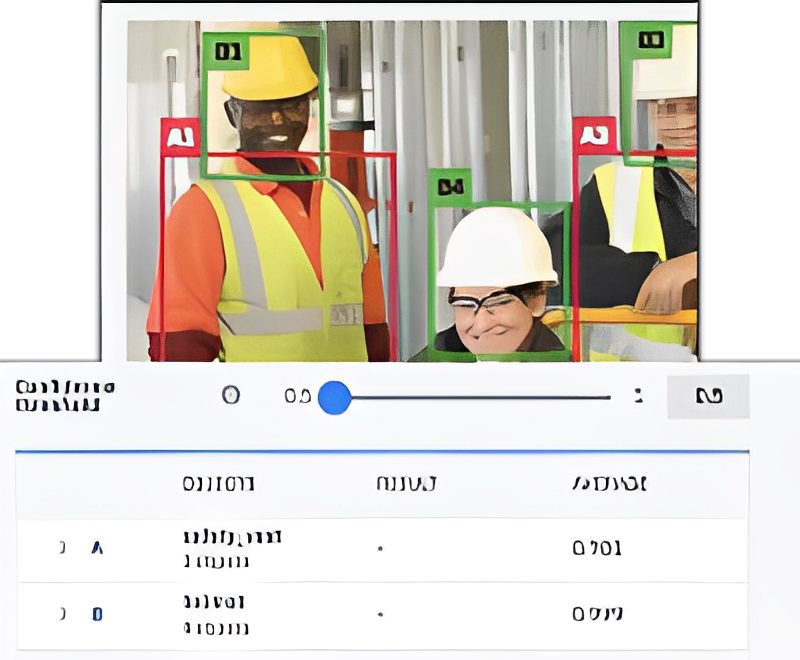The height and width of the screenshot is (660, 800).
Task: Select detection label 04 on the white helmet
Action: click(x=450, y=188)
